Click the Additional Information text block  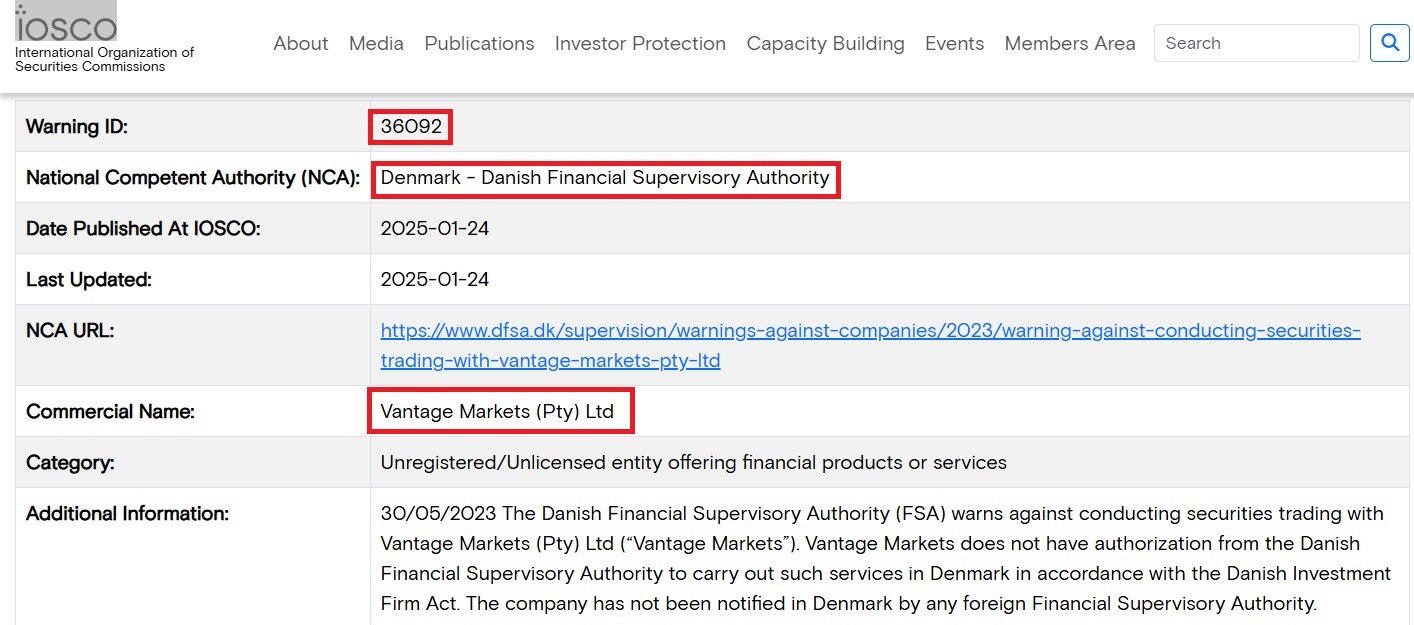pyautogui.click(x=885, y=558)
